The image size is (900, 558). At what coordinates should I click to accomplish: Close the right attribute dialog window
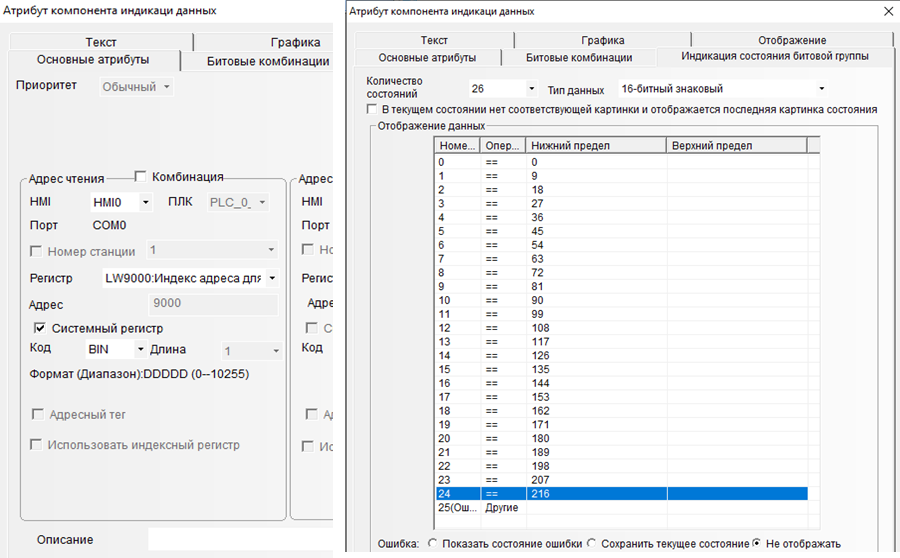887,11
